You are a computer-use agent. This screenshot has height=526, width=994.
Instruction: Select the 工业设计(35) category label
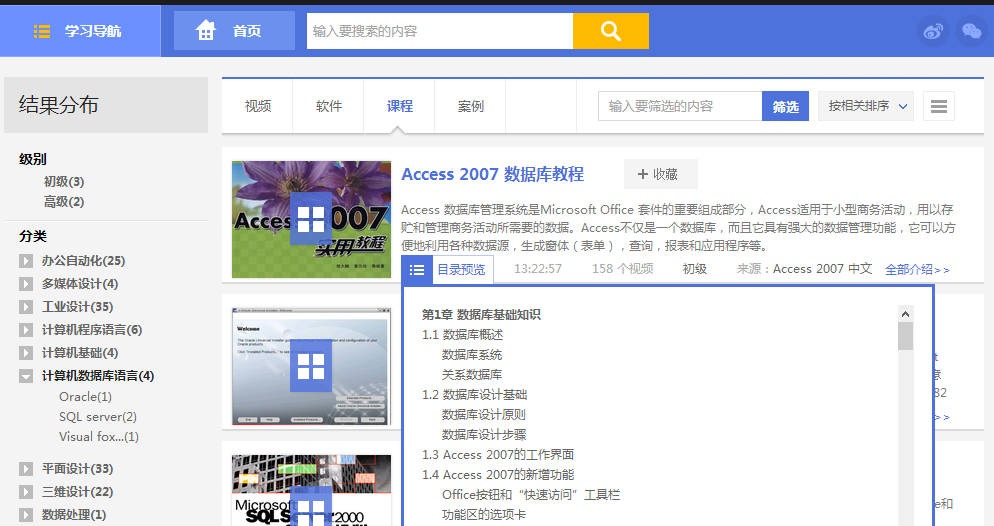pos(77,307)
